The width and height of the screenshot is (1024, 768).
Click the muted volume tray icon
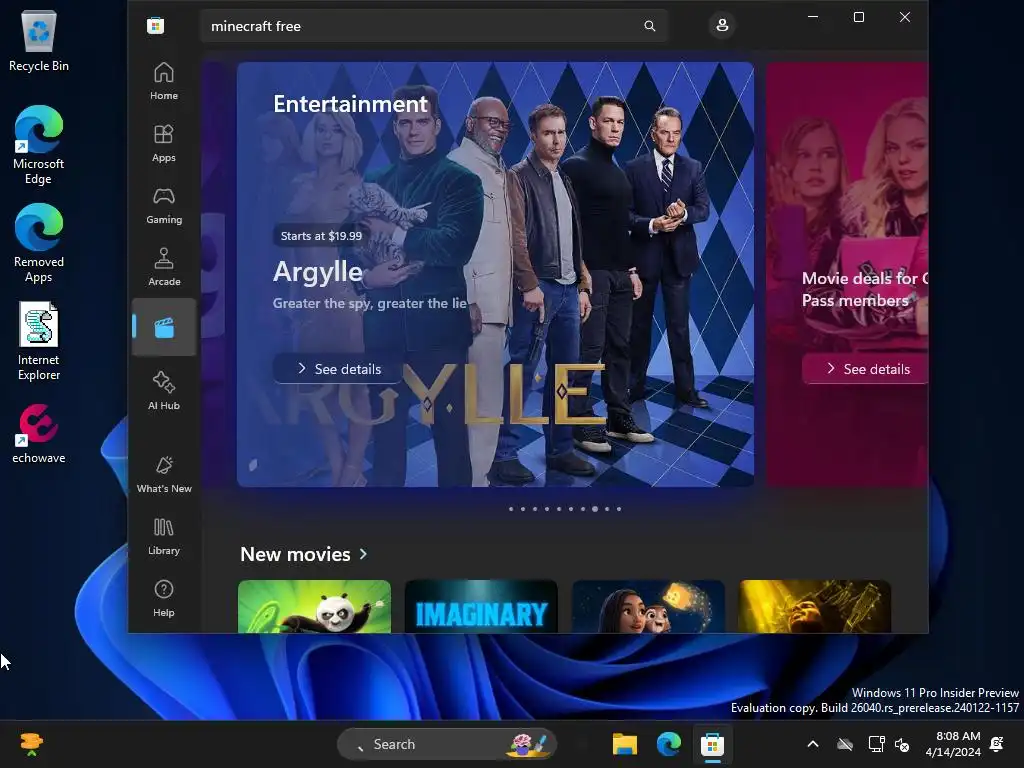902,744
